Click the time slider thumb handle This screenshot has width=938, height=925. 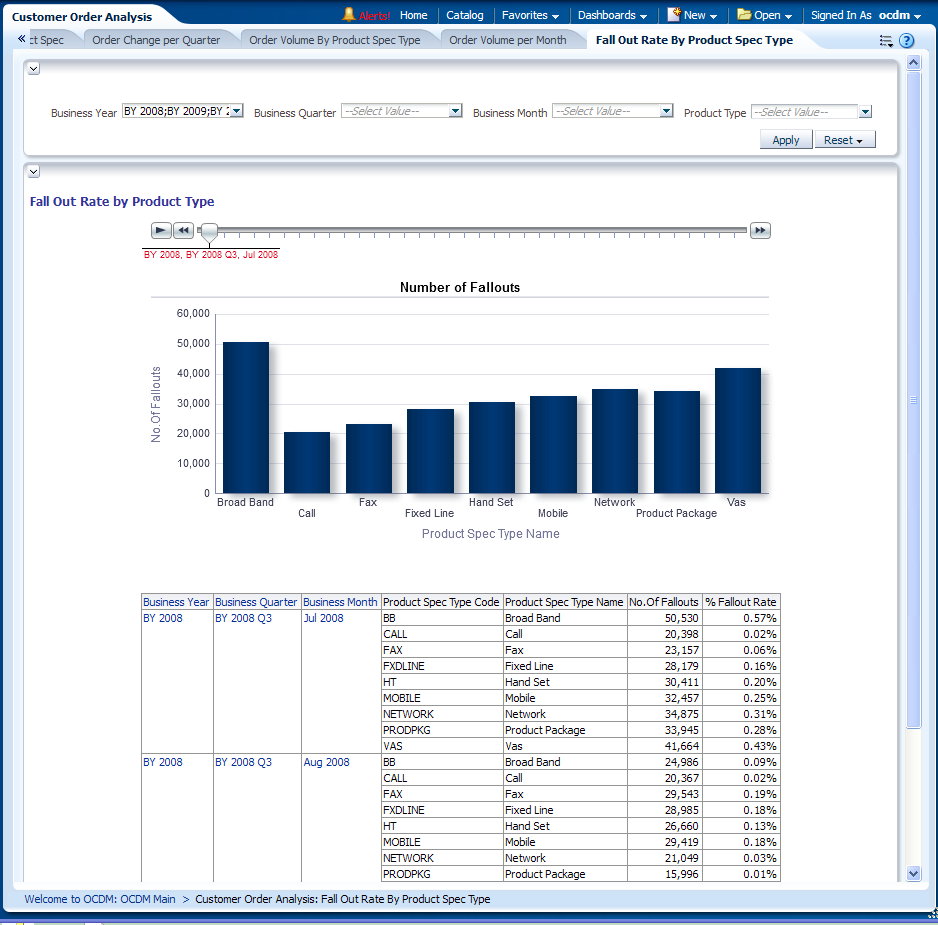pos(209,233)
